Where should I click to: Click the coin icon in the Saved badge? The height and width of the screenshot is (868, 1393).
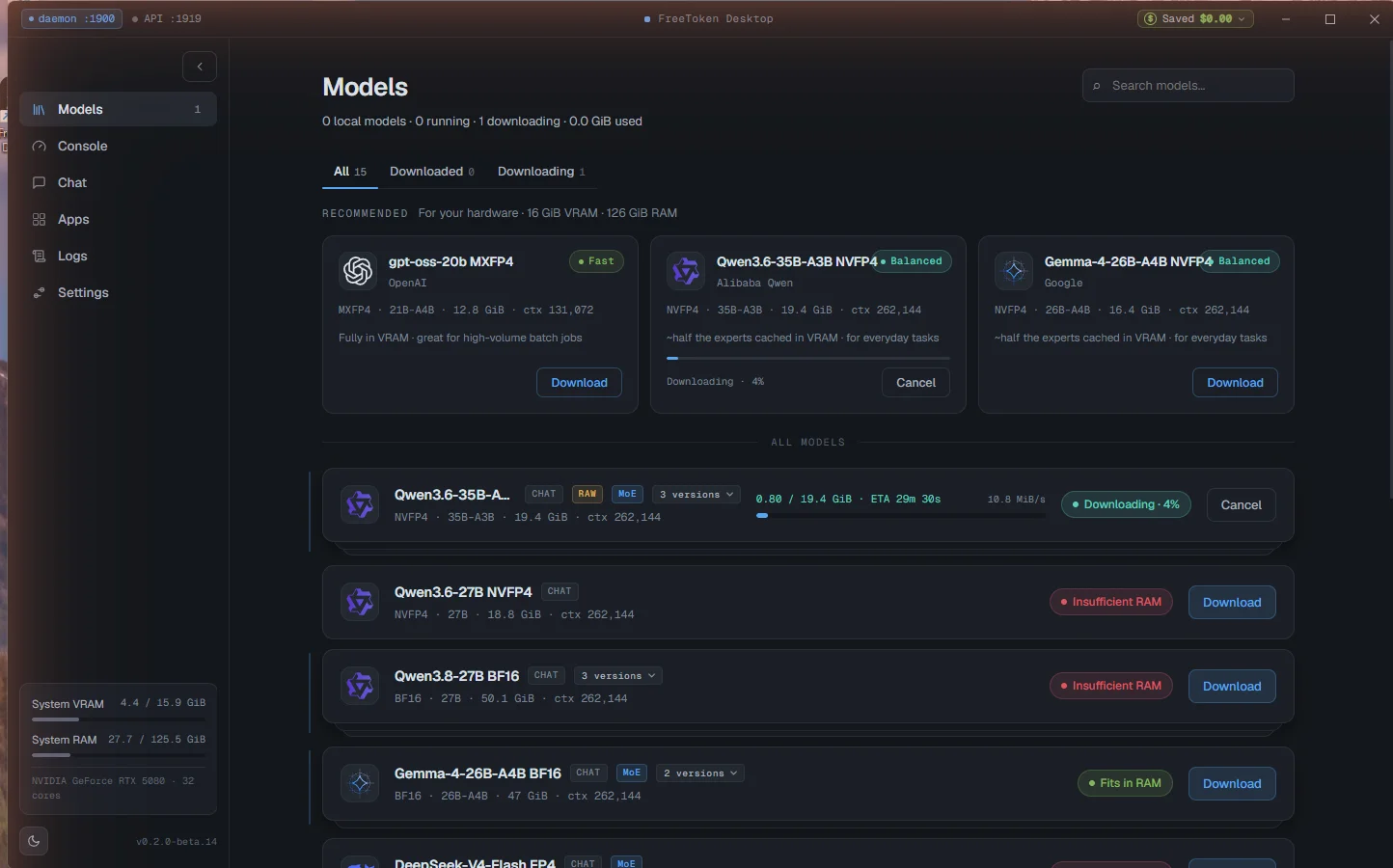1150,18
